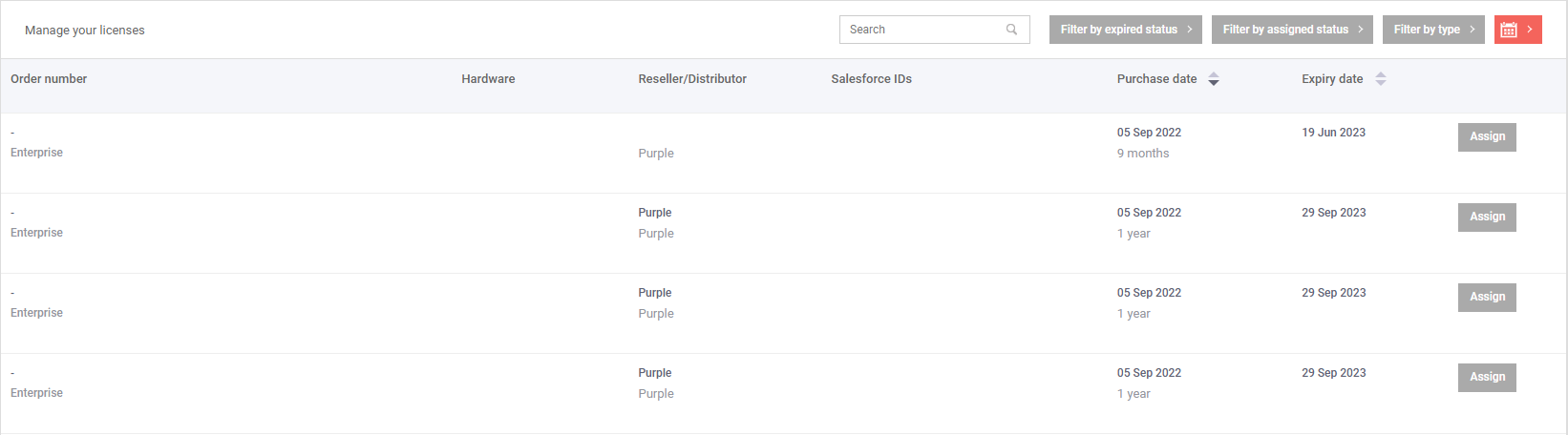The width and height of the screenshot is (1568, 435).
Task: Click the Expiry date column label
Action: pyautogui.click(x=1332, y=79)
